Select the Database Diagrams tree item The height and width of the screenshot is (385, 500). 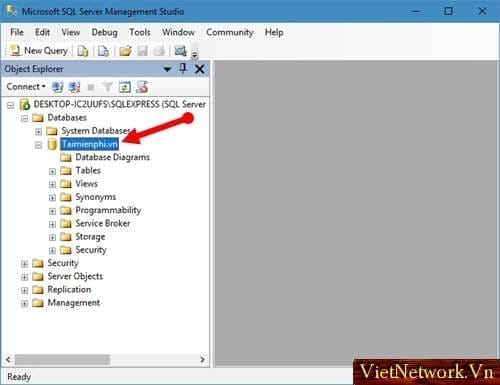click(113, 157)
